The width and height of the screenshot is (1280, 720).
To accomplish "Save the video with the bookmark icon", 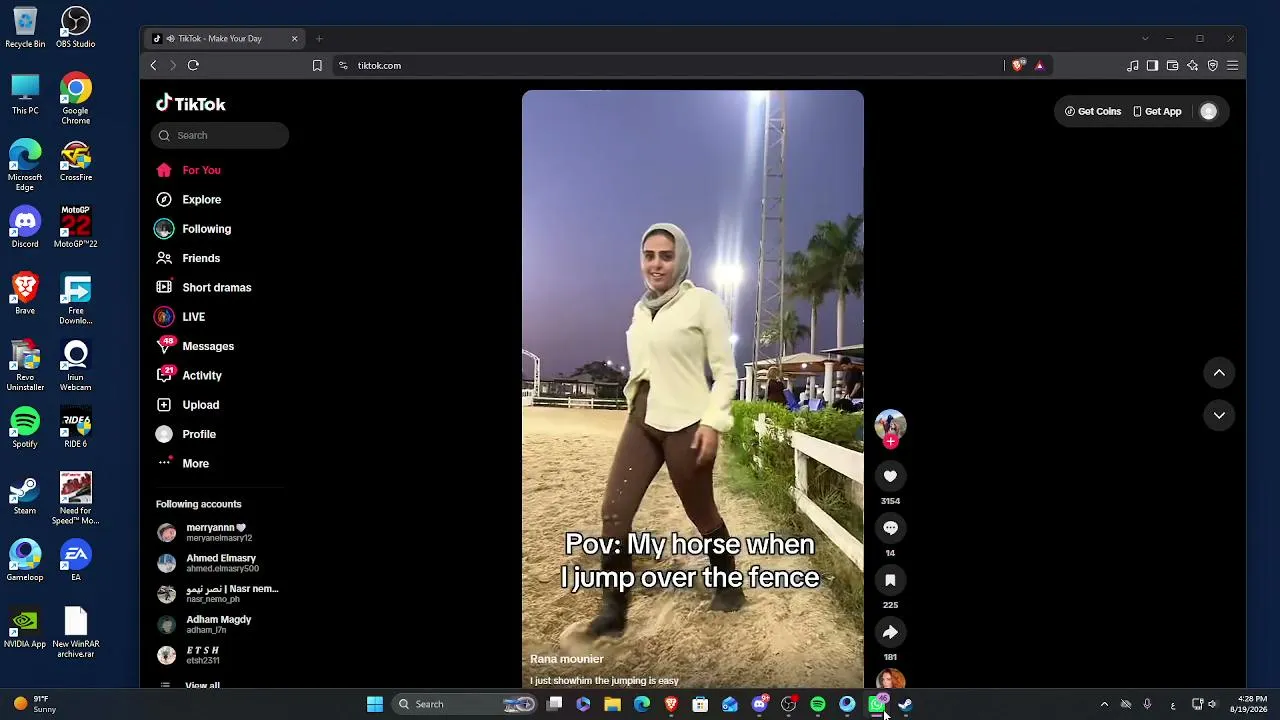I will [x=890, y=580].
